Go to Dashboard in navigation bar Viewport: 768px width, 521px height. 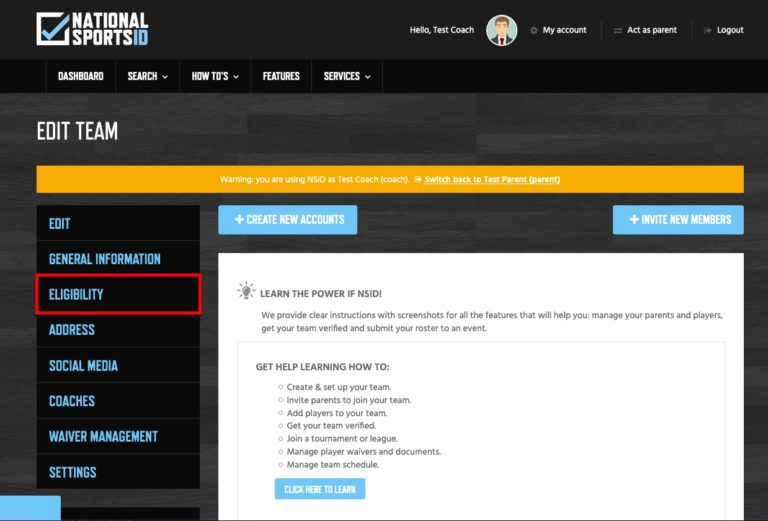coord(81,76)
